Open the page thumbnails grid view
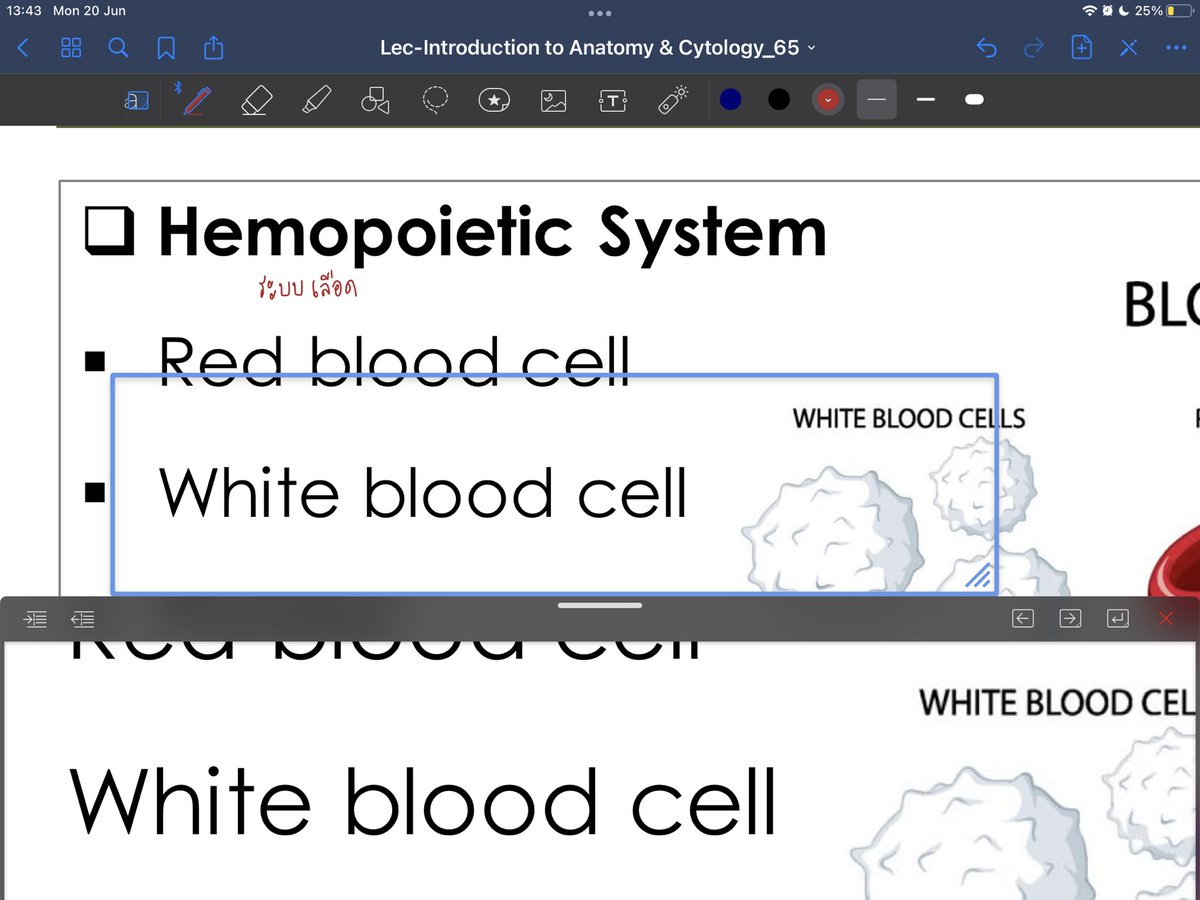 (71, 48)
